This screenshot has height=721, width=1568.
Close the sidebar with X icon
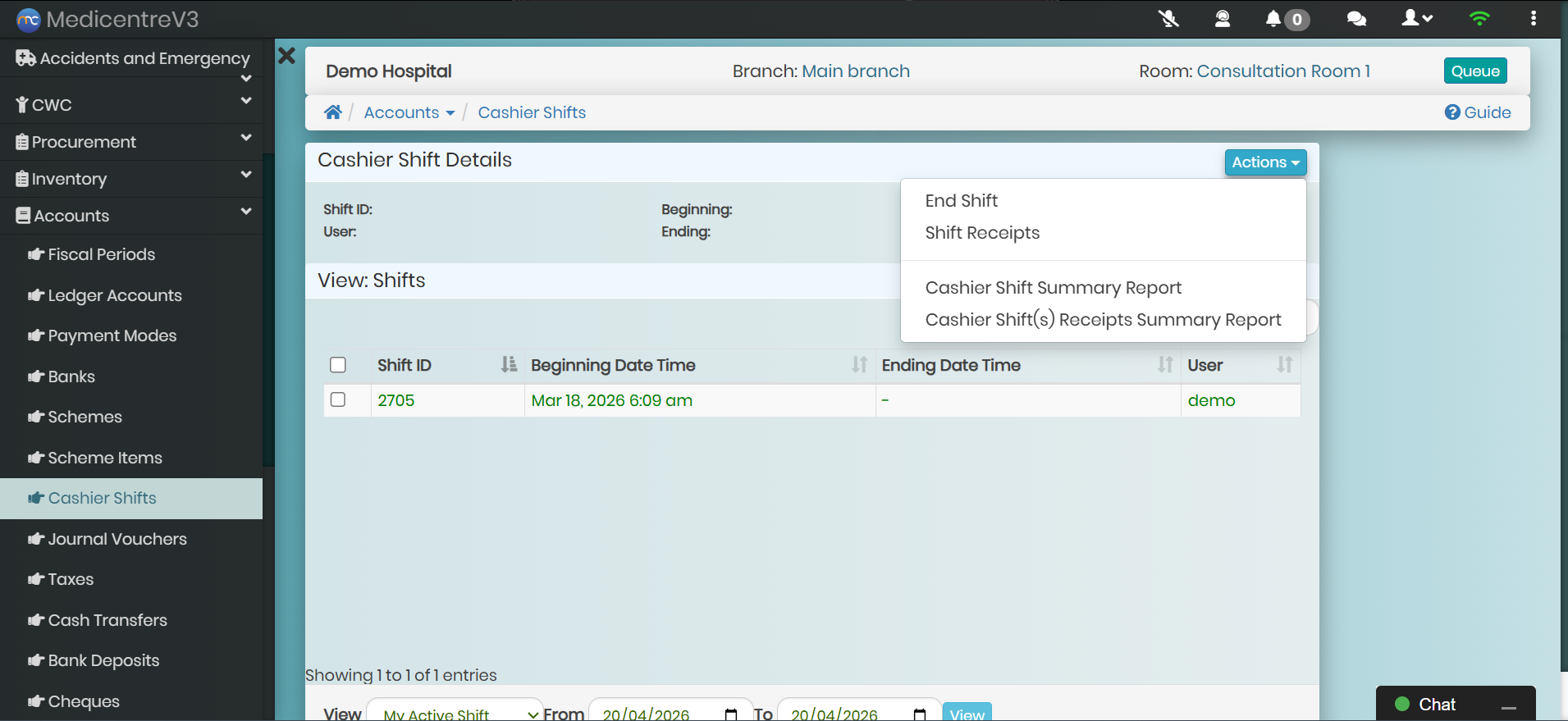(286, 56)
